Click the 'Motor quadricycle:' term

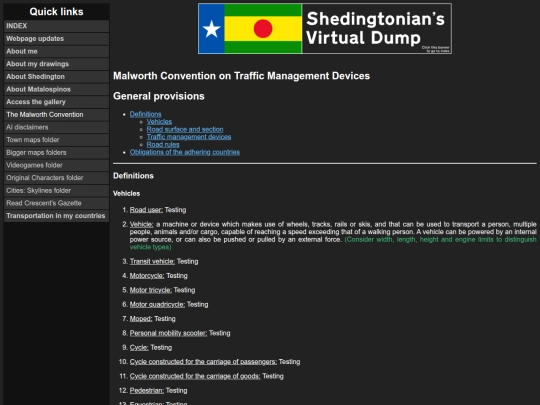point(157,304)
